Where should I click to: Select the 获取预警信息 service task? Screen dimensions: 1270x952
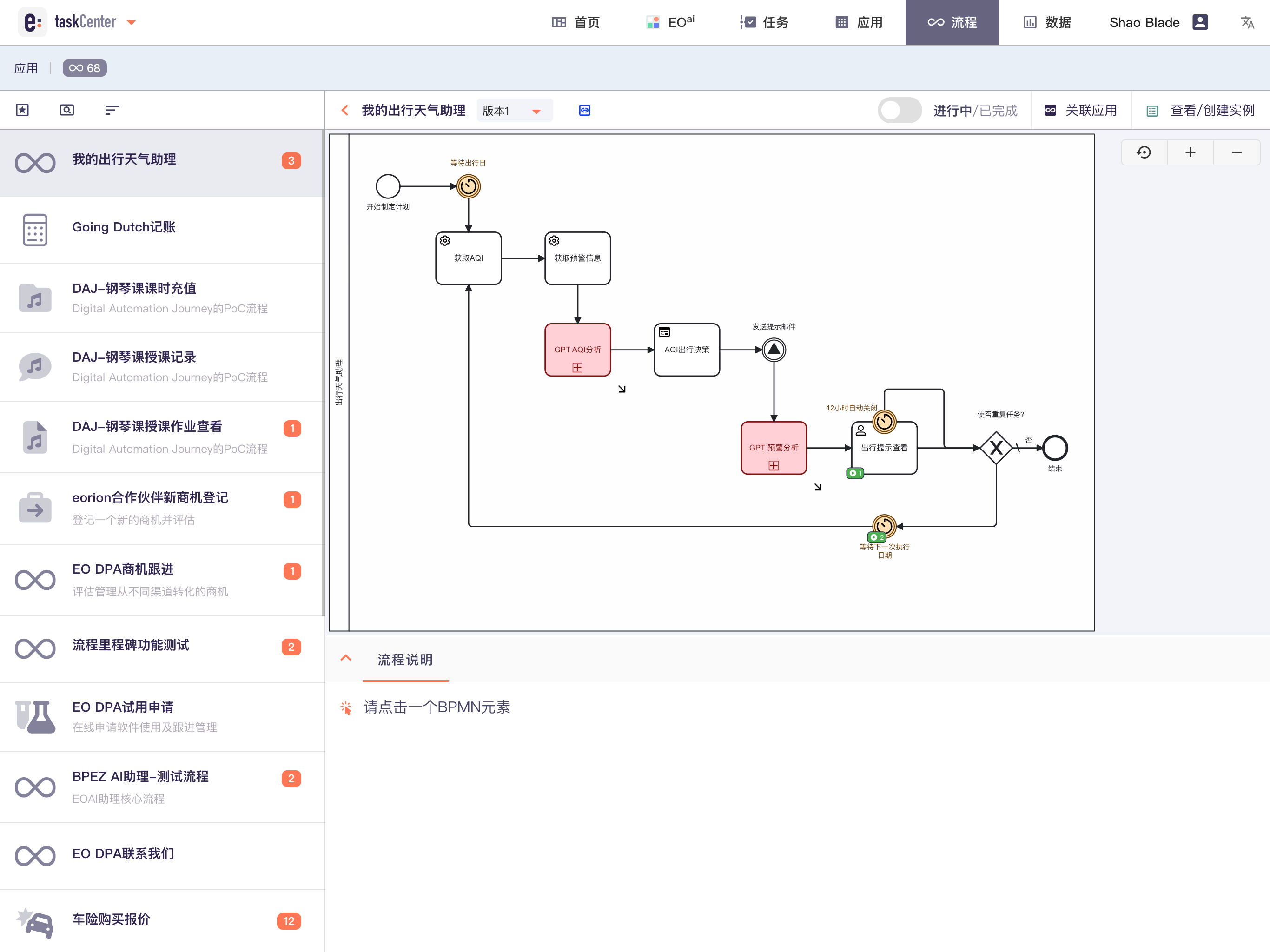[577, 258]
